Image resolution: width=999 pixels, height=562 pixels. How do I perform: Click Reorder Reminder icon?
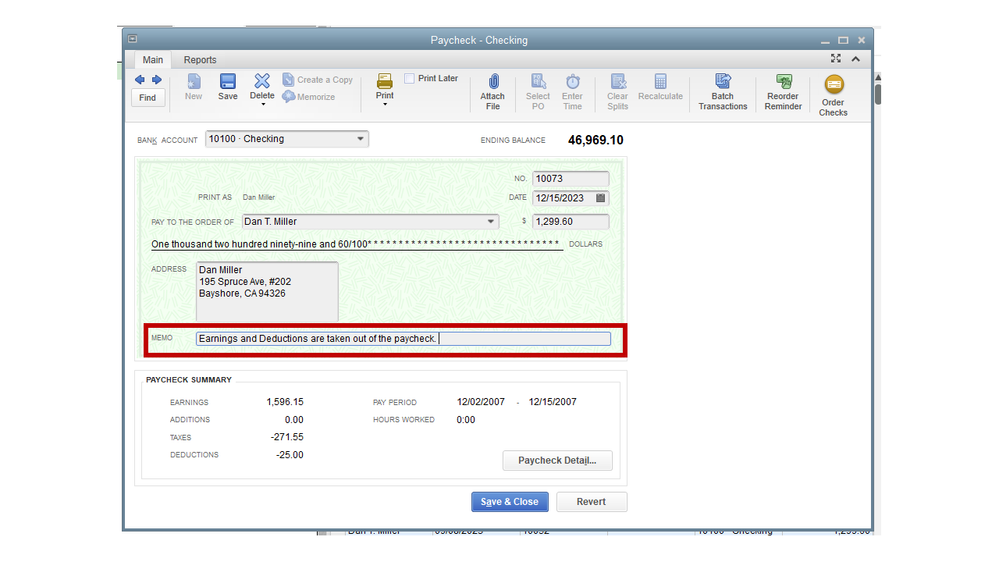783,82
